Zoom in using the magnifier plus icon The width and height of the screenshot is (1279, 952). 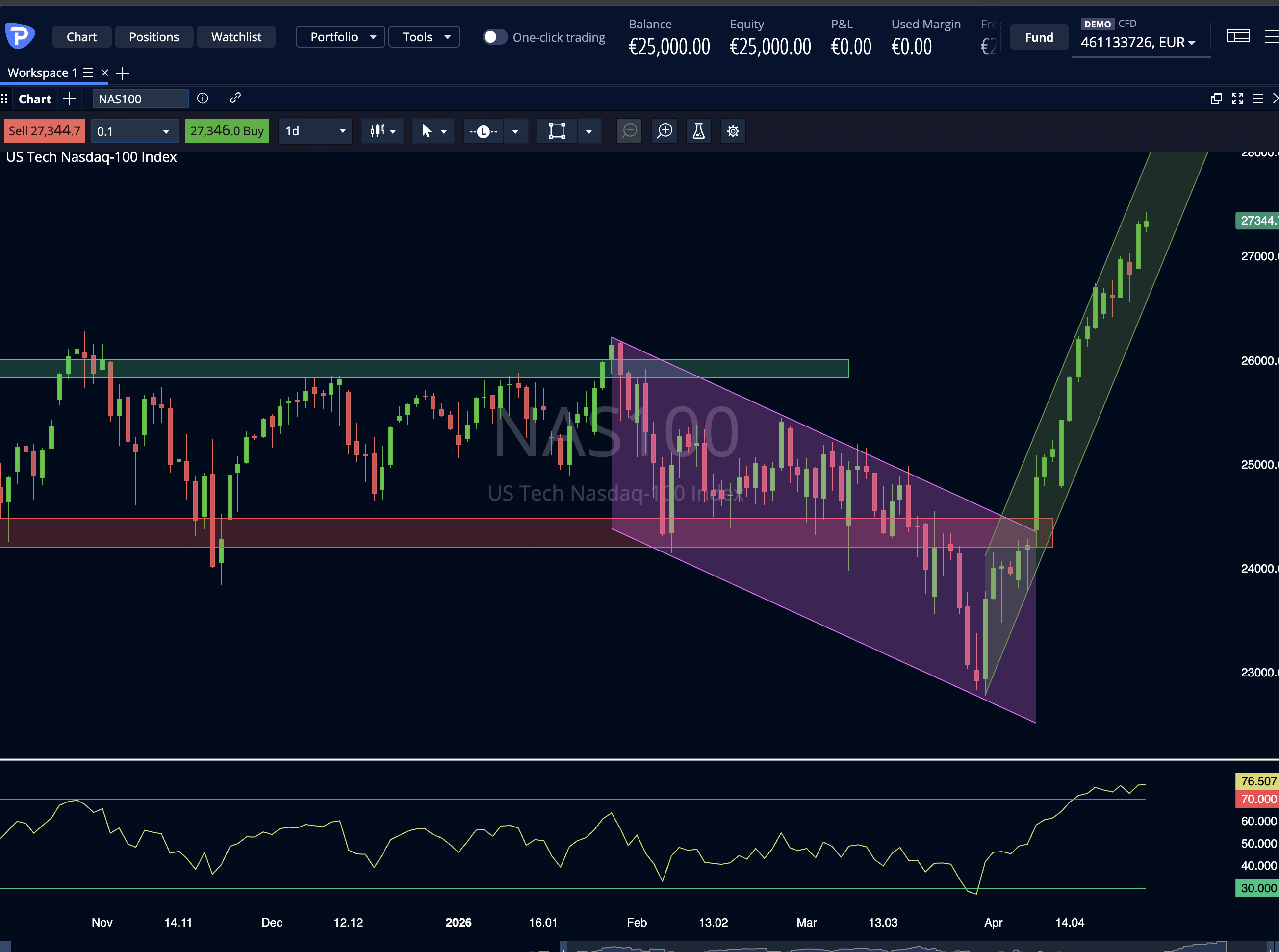[665, 131]
